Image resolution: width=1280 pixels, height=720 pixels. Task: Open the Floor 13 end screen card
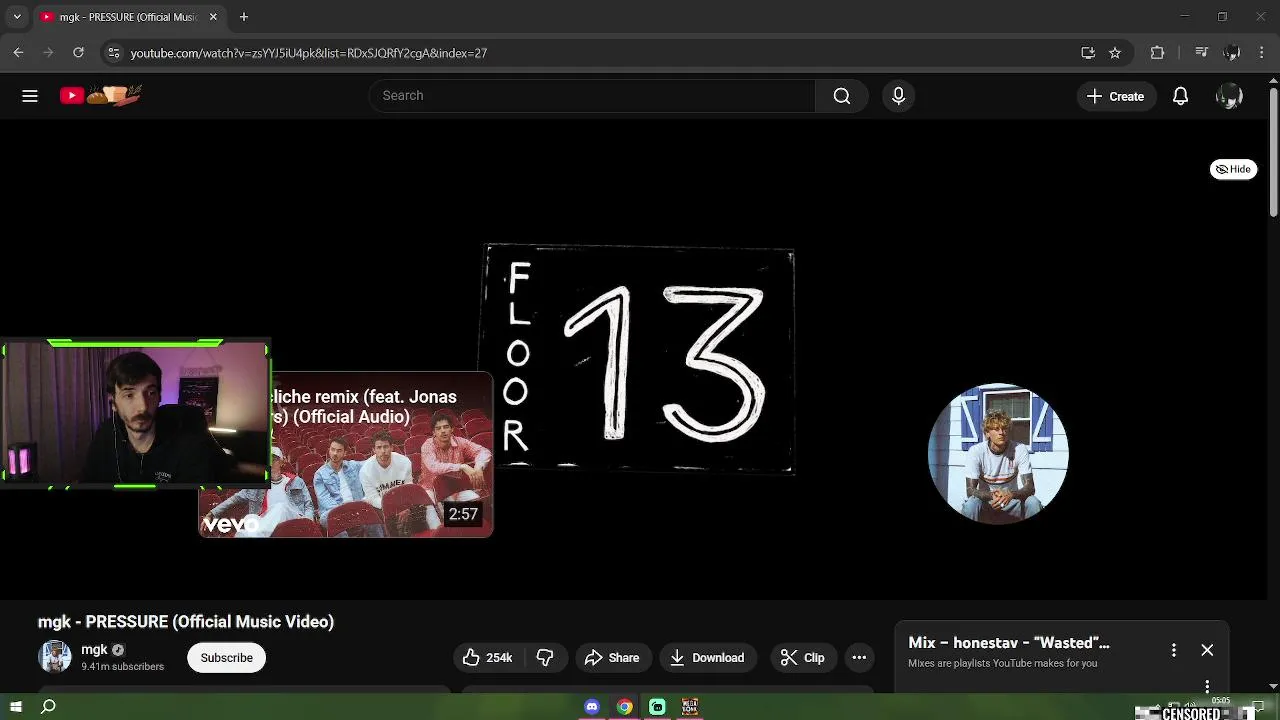click(640, 359)
